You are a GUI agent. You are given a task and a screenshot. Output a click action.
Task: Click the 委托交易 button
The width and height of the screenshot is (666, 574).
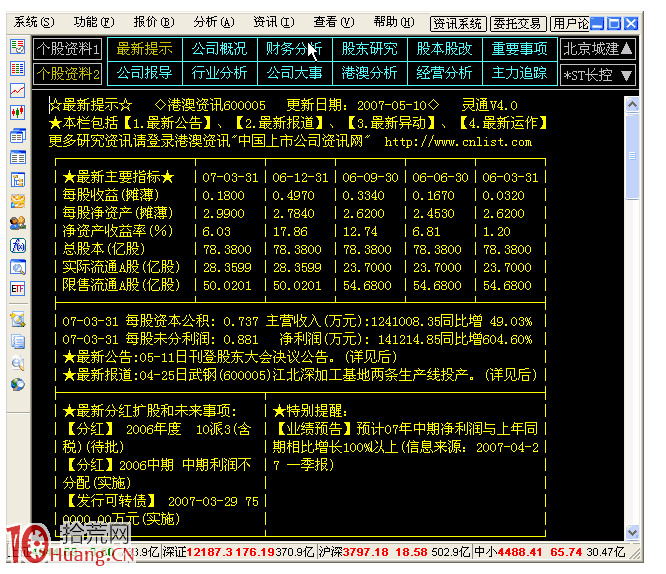[x=517, y=24]
